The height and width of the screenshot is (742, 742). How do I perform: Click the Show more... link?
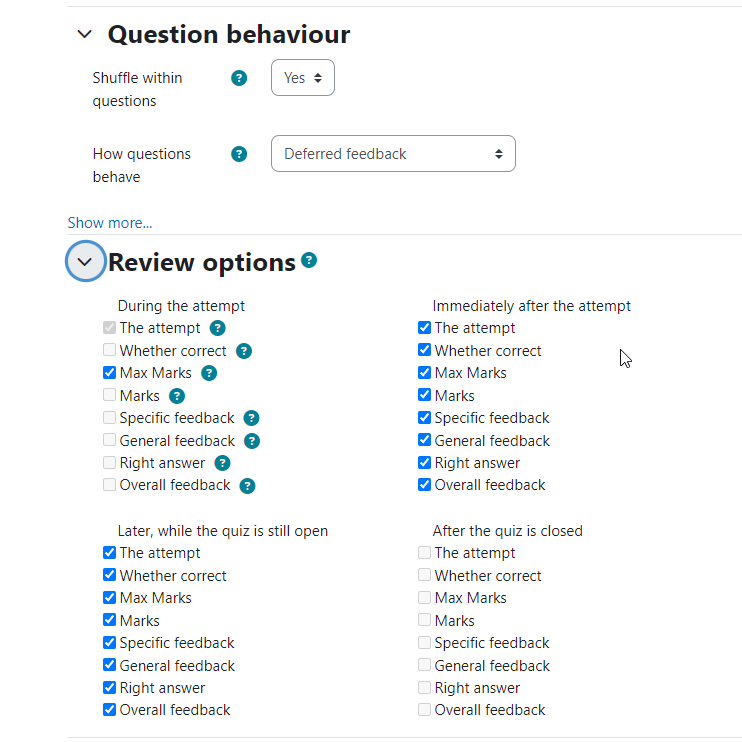click(x=110, y=223)
